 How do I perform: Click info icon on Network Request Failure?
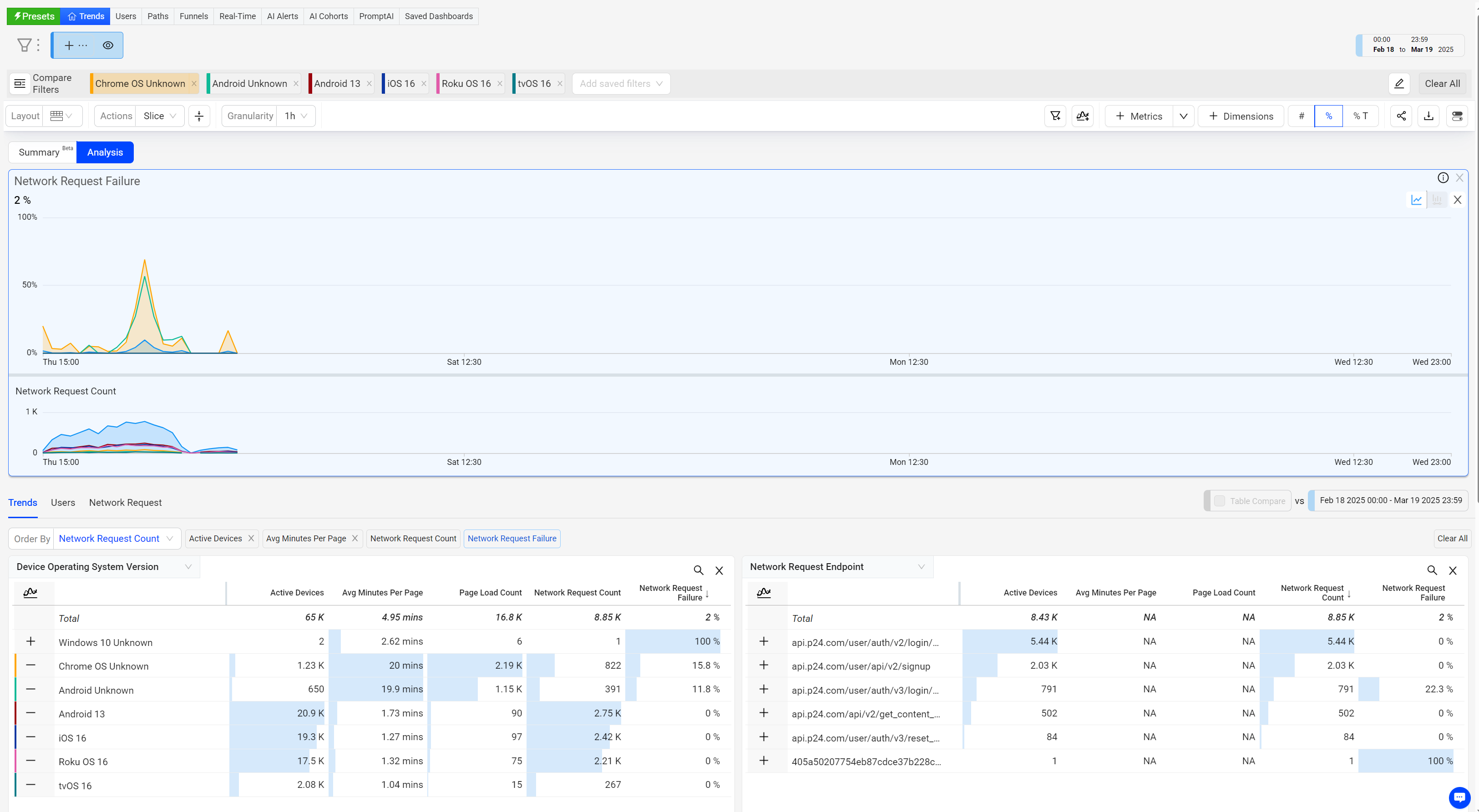[1443, 178]
